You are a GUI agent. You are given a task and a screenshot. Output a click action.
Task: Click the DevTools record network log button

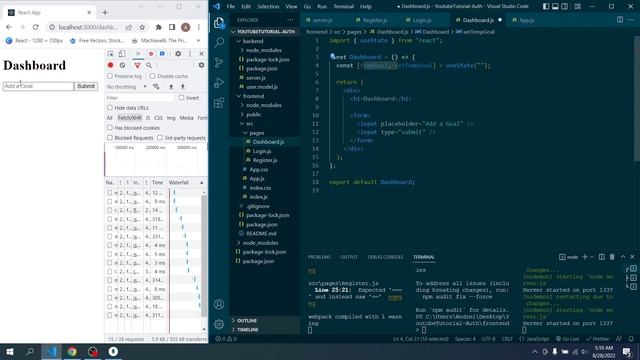pos(110,65)
